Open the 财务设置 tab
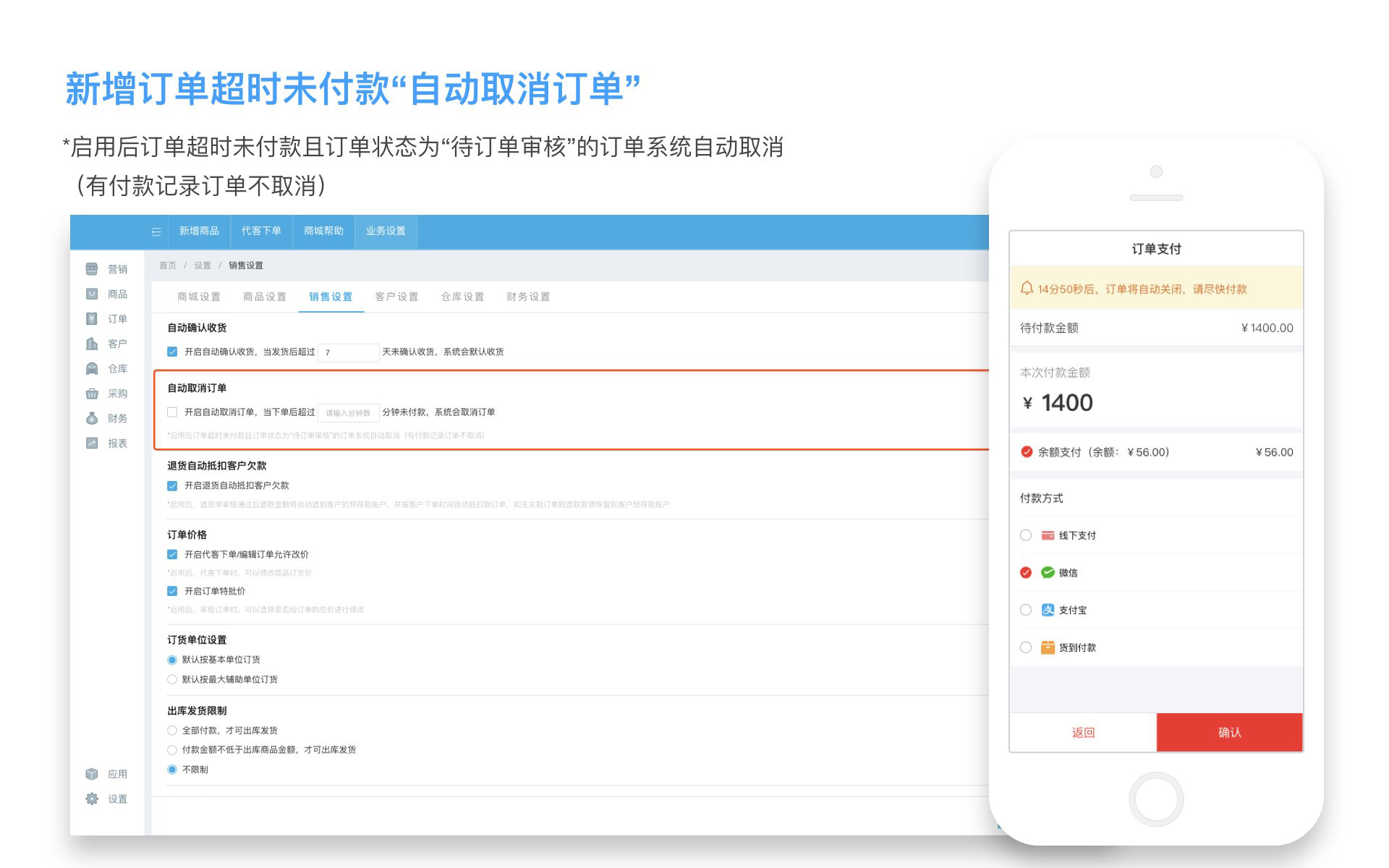This screenshot has height=868, width=1389. click(528, 297)
